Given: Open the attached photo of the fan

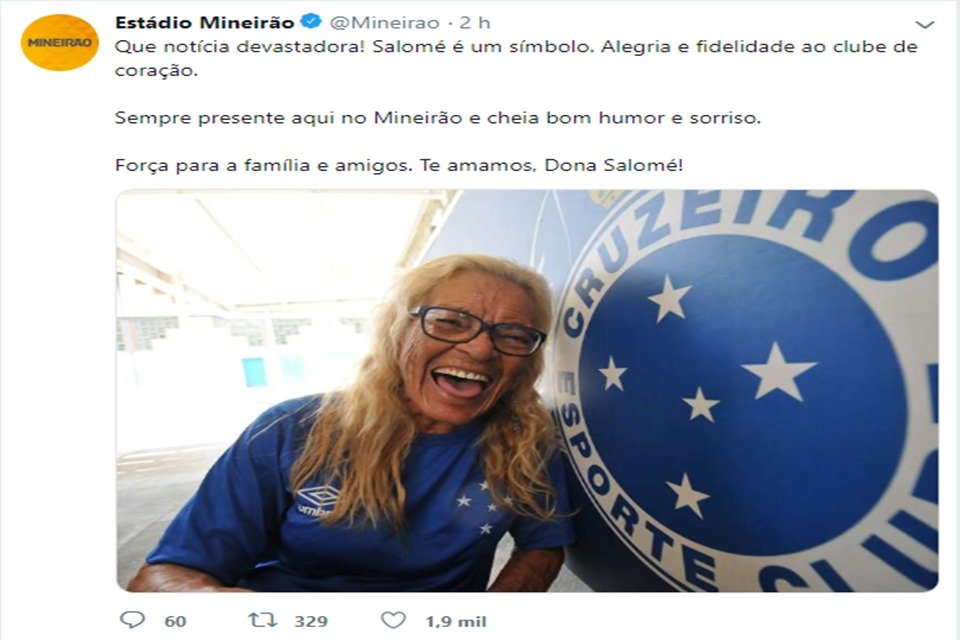Looking at the screenshot, I should [x=527, y=391].
